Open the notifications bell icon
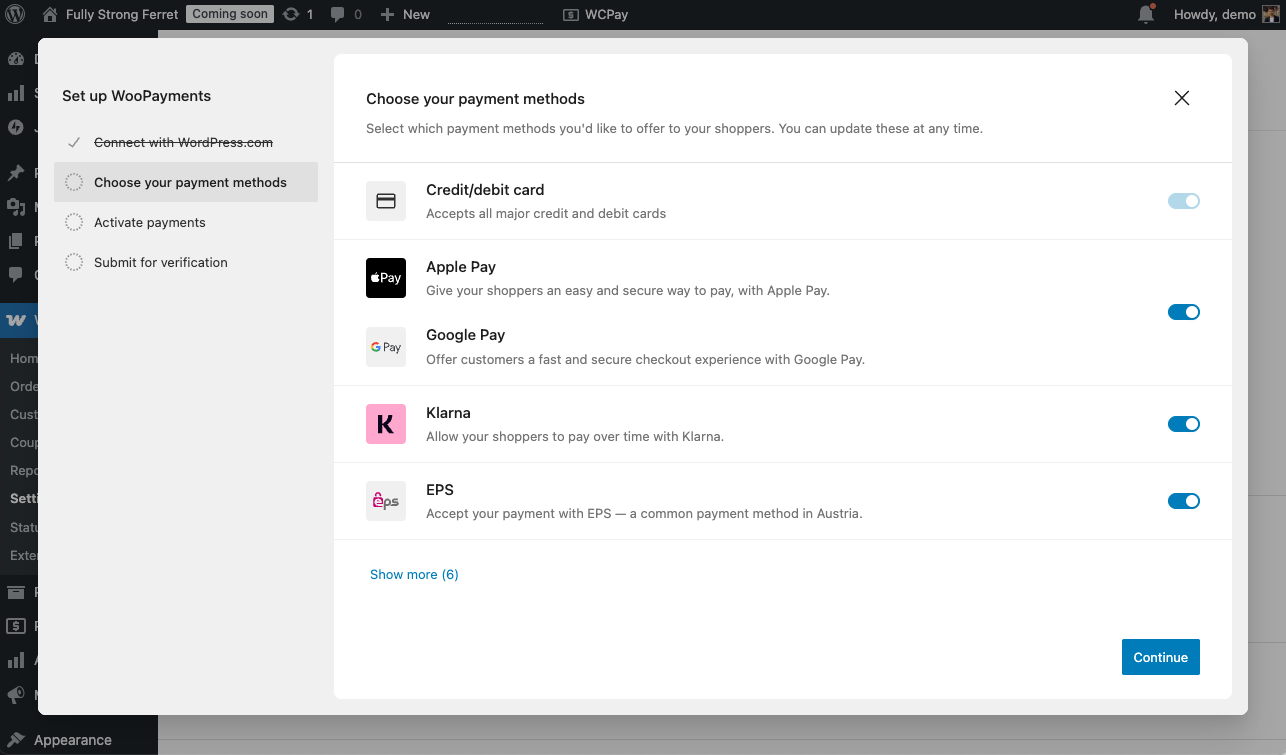This screenshot has height=755, width=1286. [x=1146, y=14]
